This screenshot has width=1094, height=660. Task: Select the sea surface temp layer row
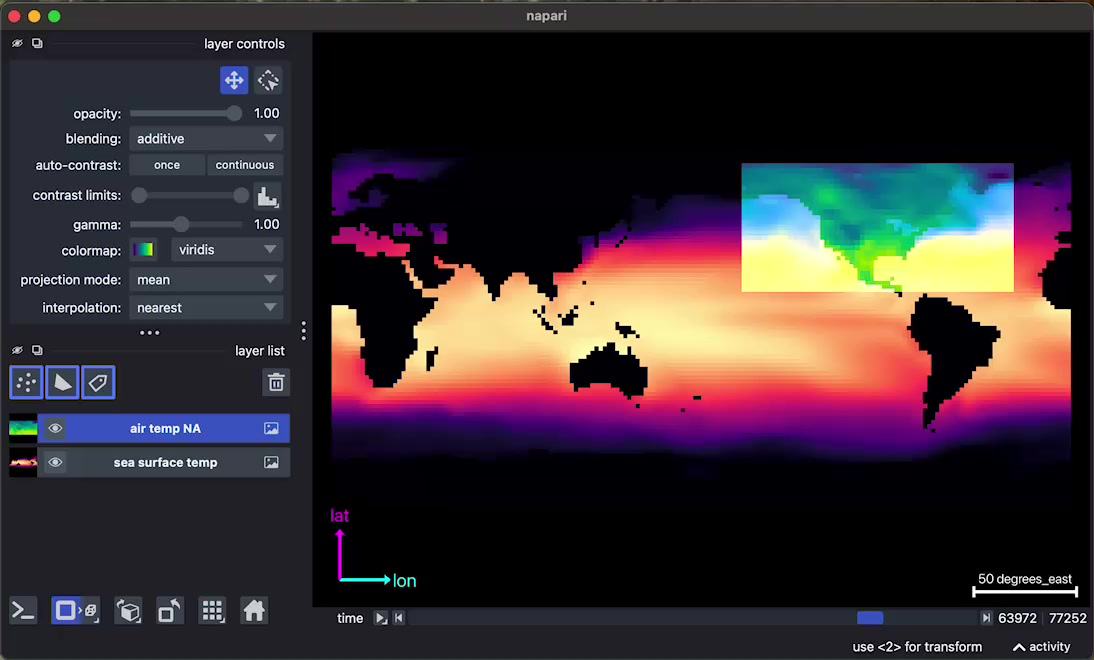[x=165, y=463]
